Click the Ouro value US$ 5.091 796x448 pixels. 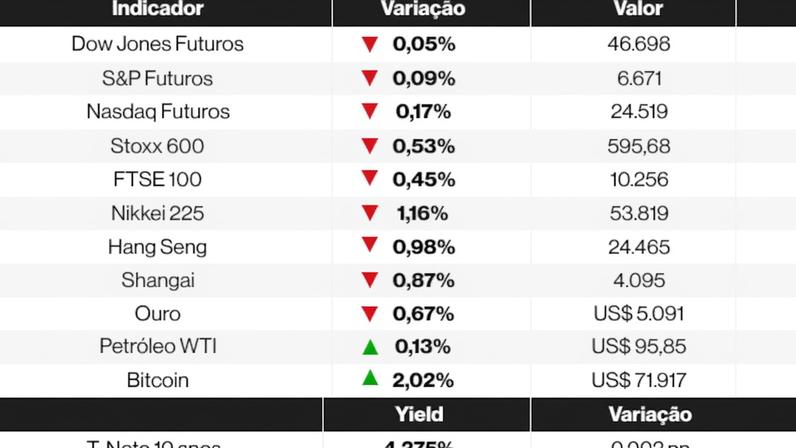pos(639,314)
